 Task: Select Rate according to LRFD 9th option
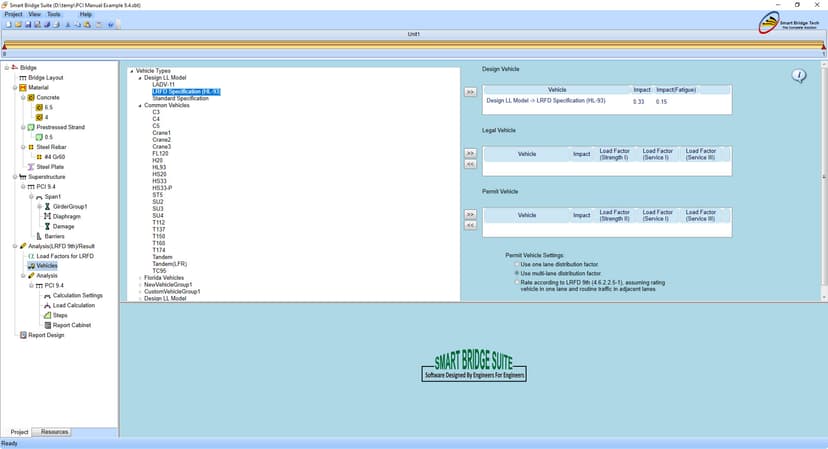pos(516,283)
